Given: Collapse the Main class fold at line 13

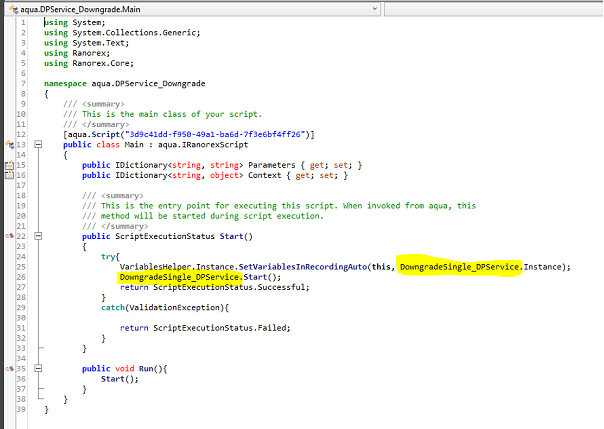Looking at the screenshot, I should [38, 144].
